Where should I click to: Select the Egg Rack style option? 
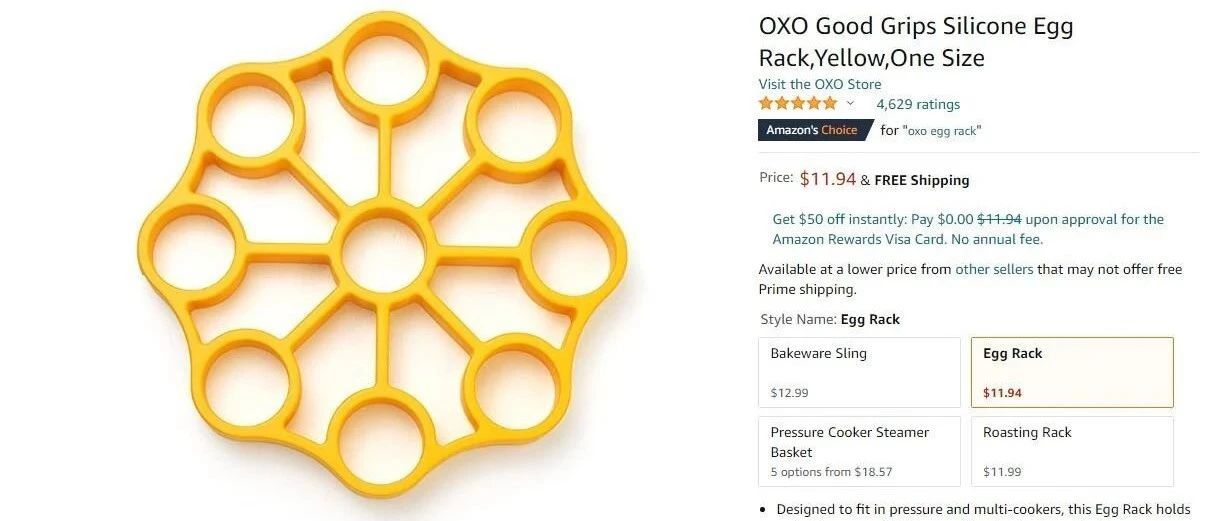pyautogui.click(x=1071, y=372)
